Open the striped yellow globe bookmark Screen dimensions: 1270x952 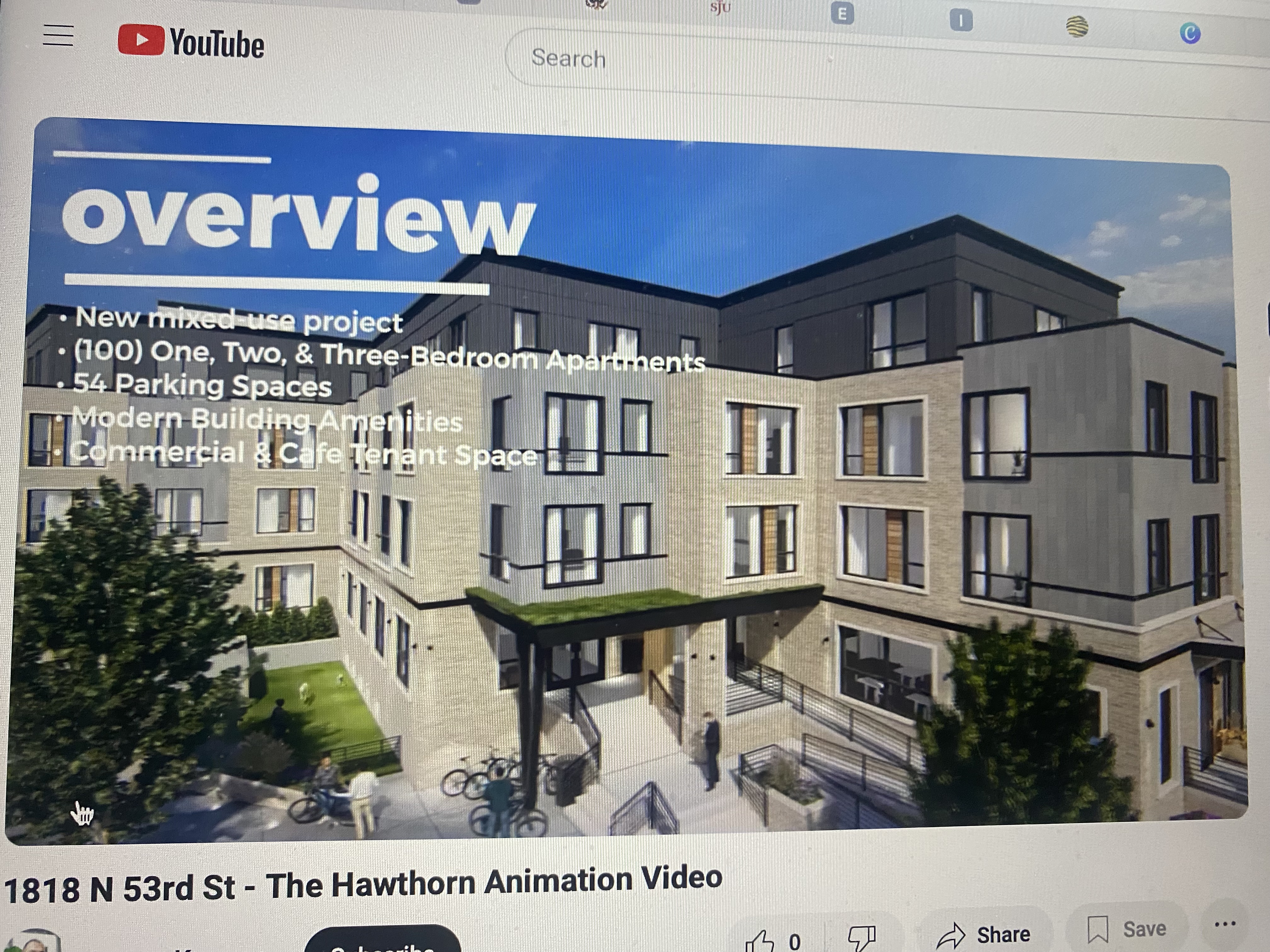pyautogui.click(x=1077, y=27)
